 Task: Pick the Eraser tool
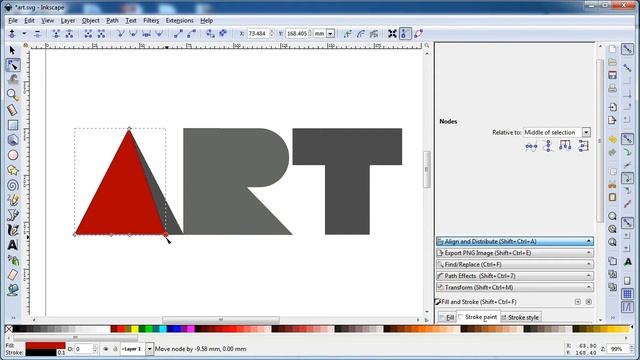[x=13, y=275]
